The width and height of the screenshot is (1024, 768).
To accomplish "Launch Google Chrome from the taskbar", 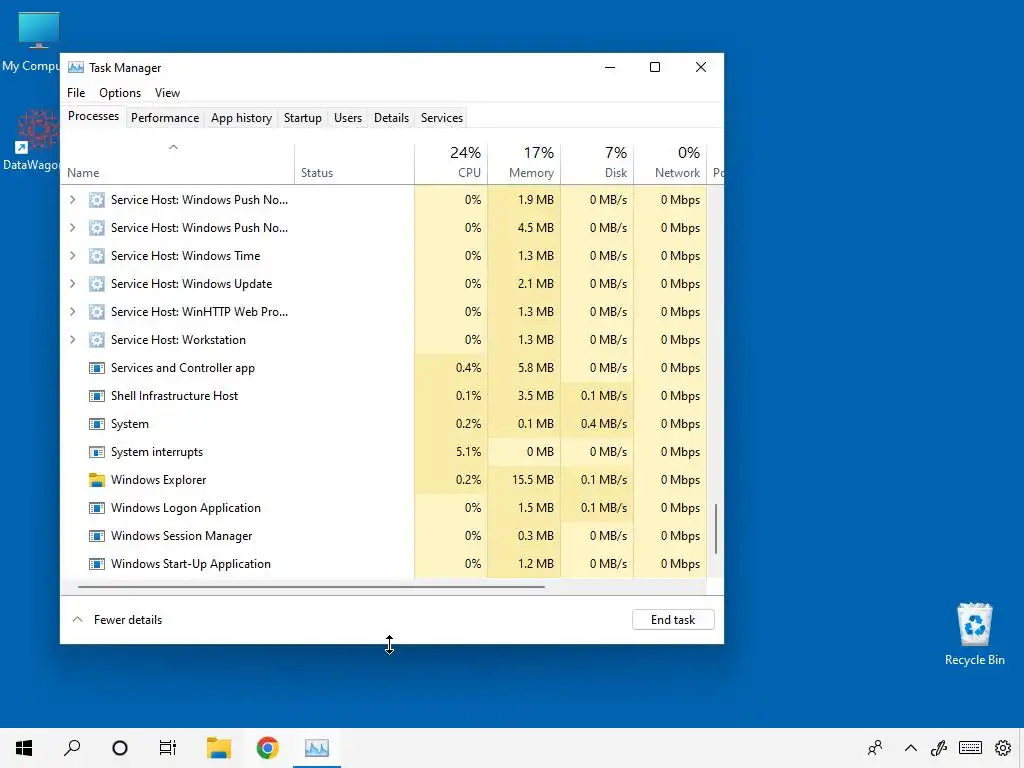I will [x=267, y=748].
